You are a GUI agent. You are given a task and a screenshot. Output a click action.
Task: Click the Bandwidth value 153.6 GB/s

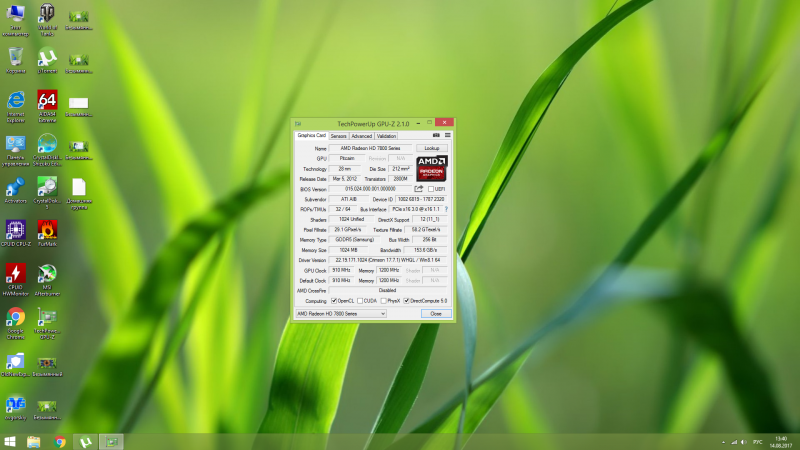[x=425, y=250]
